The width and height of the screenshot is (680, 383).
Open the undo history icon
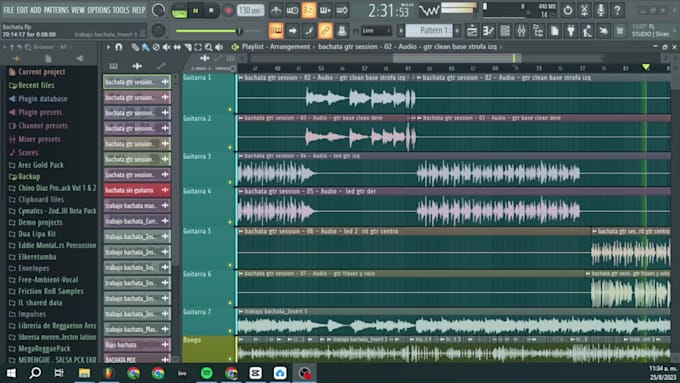568,10
